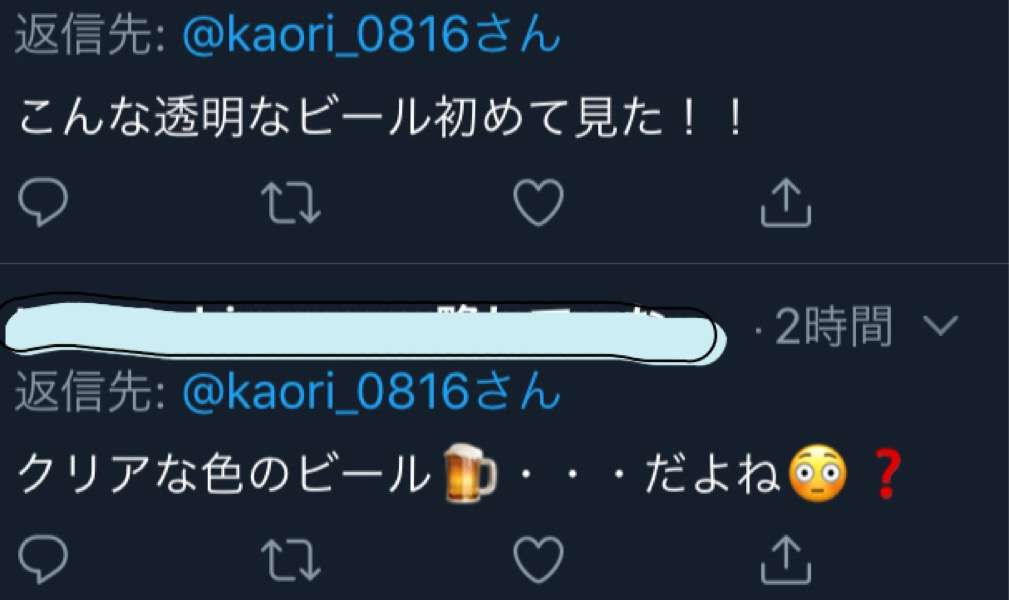Retweet the 透明なビール初めて見た tweet

[291, 202]
